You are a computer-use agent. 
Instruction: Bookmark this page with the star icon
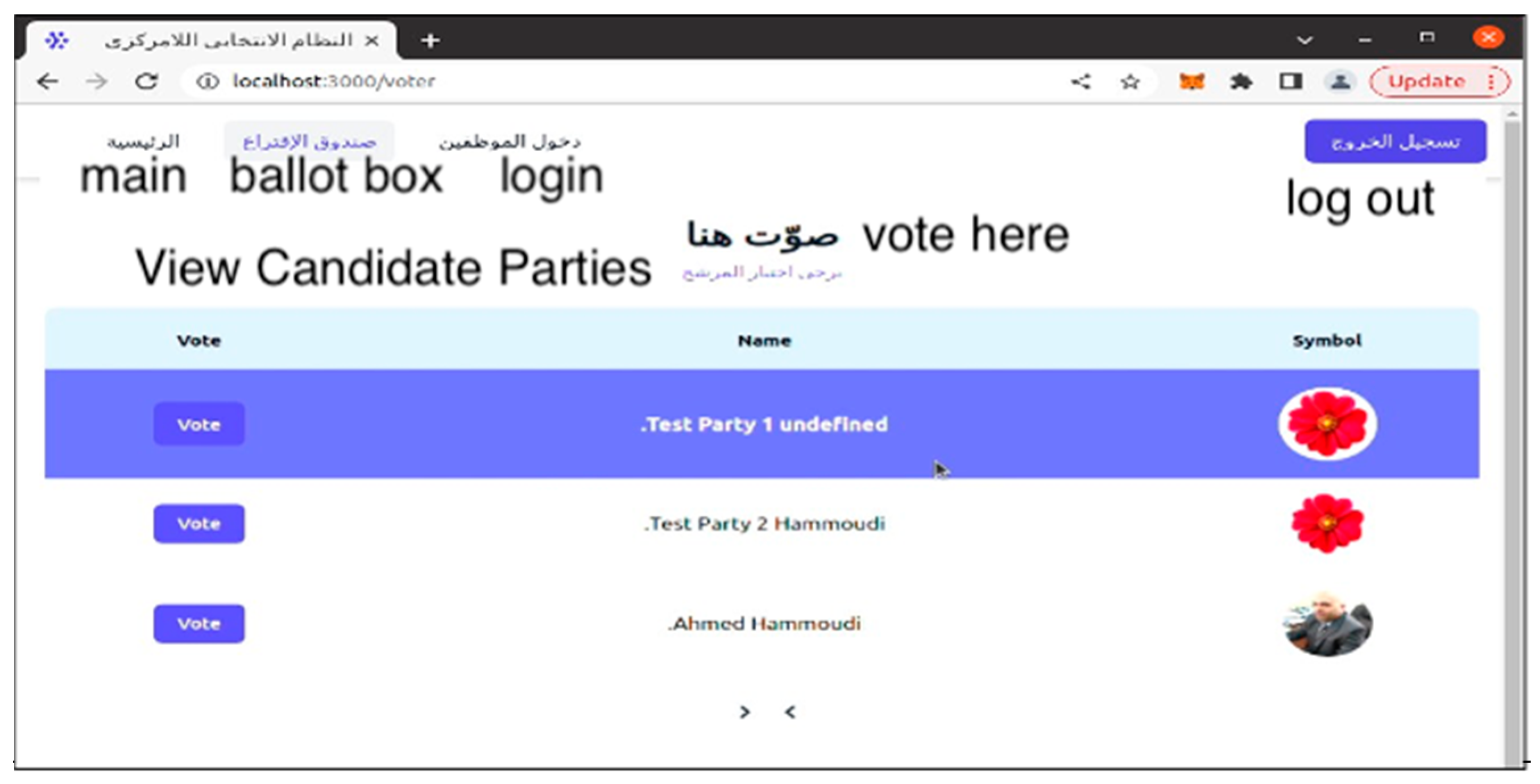(1129, 82)
